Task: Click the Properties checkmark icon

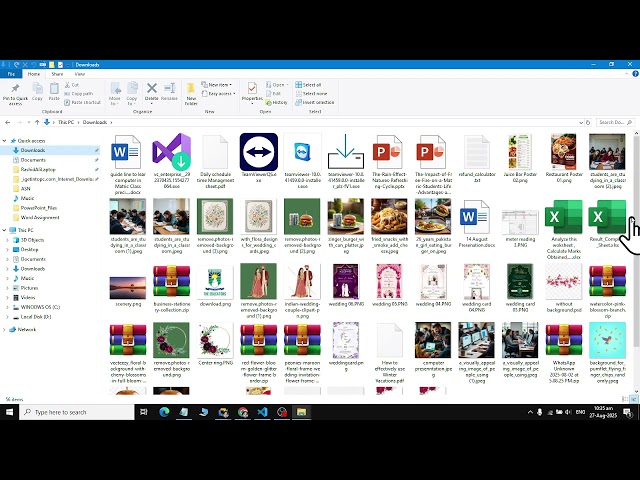Action: pyautogui.click(x=252, y=88)
